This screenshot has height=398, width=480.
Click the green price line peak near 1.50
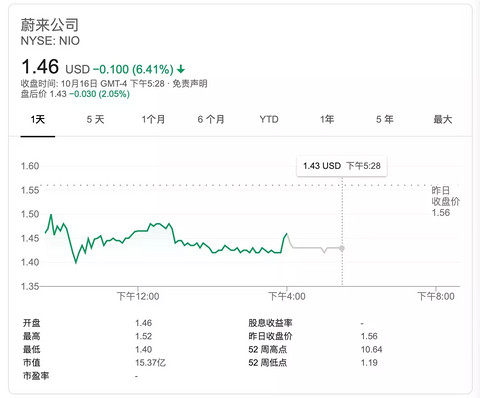[51, 215]
